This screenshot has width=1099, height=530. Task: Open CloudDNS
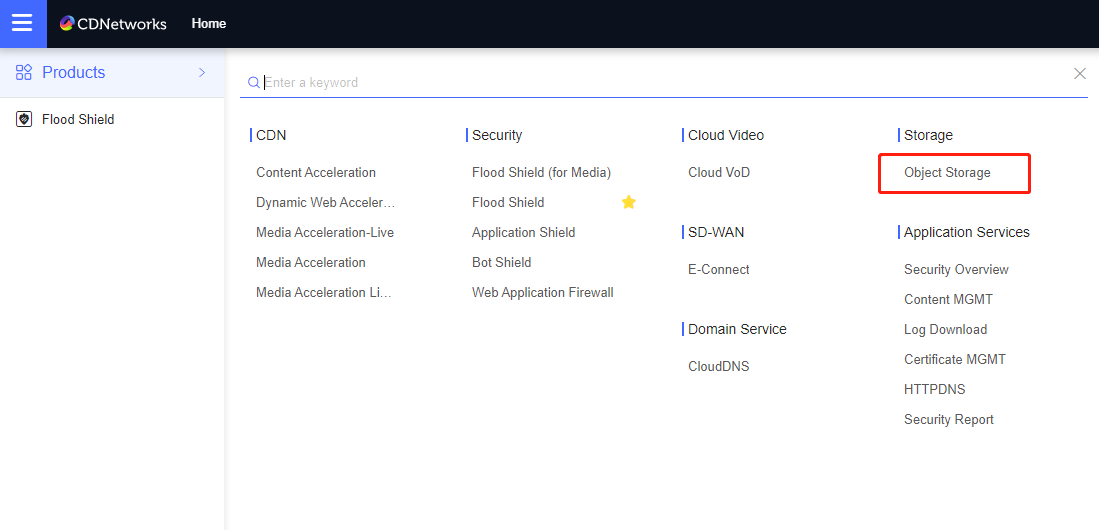pyautogui.click(x=718, y=367)
